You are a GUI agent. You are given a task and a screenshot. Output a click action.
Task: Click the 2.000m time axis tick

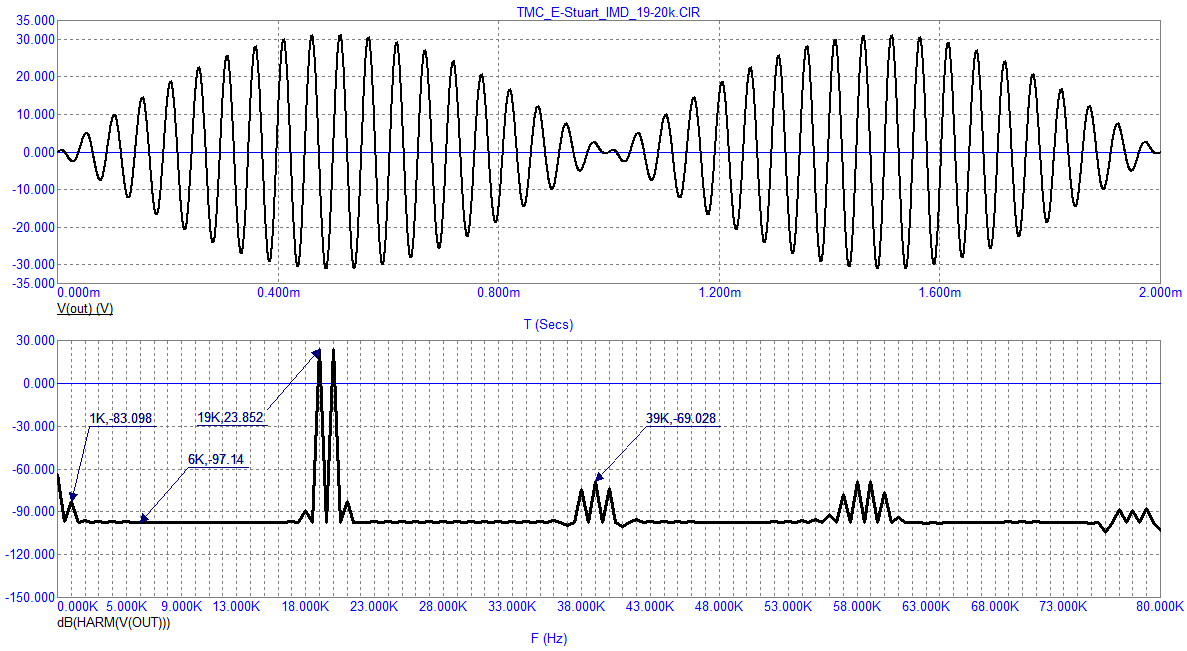pyautogui.click(x=1160, y=292)
